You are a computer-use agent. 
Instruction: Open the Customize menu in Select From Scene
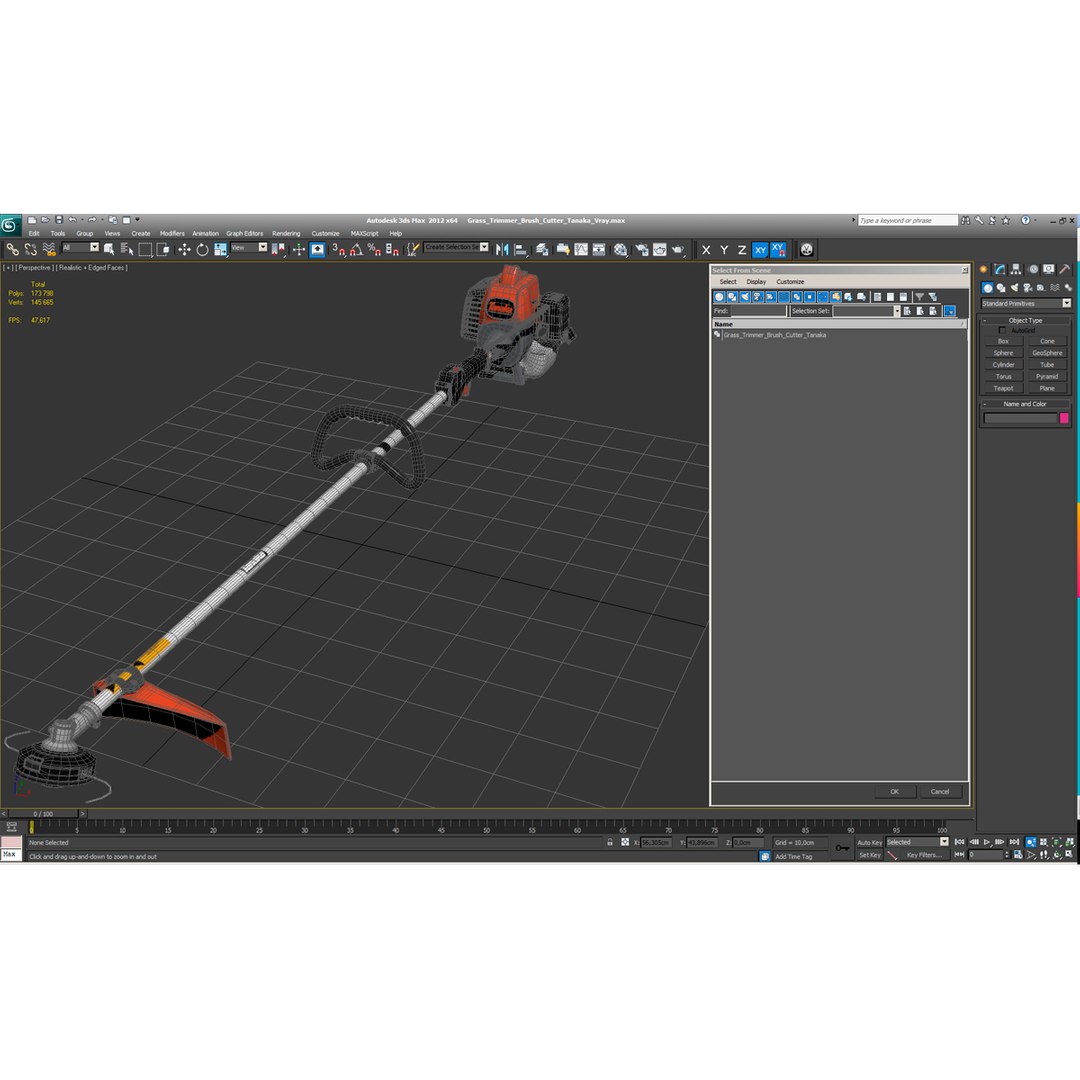(x=790, y=282)
